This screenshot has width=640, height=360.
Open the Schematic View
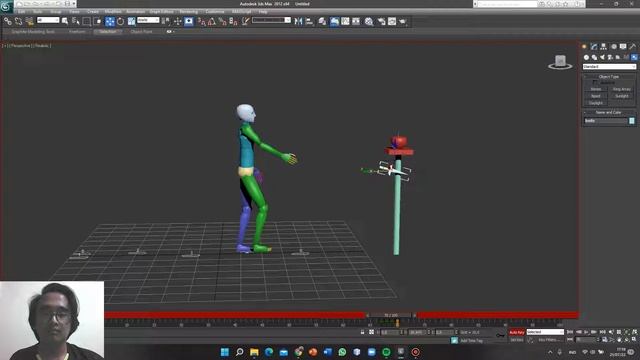356,21
